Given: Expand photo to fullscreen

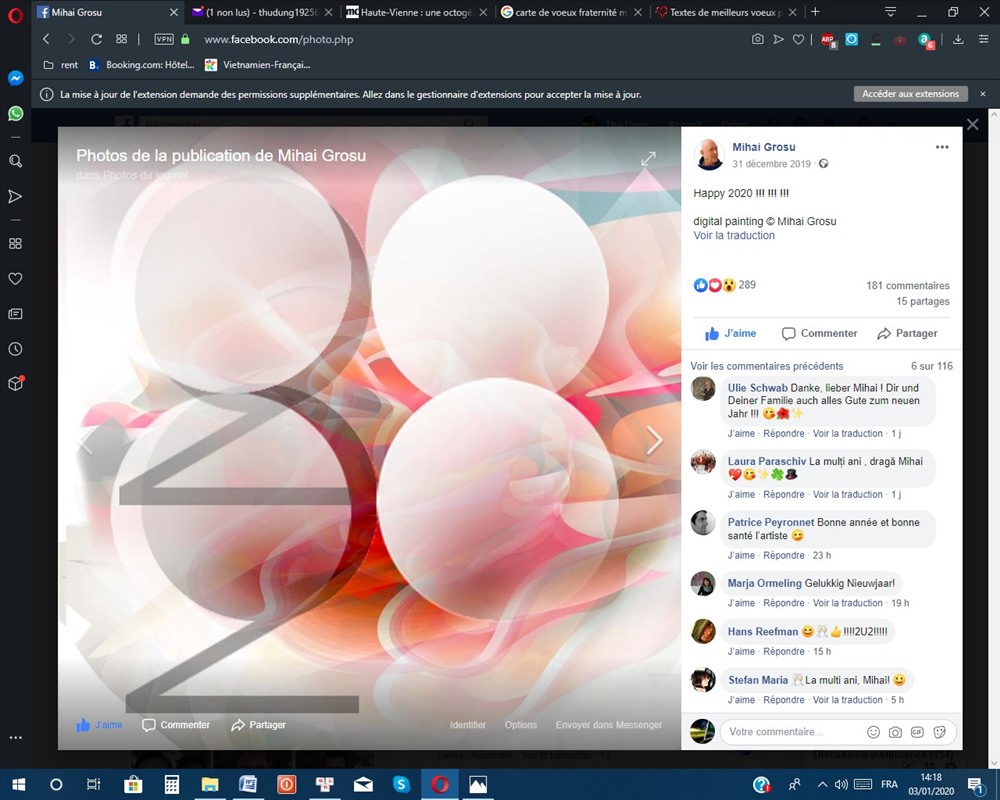Looking at the screenshot, I should pyautogui.click(x=648, y=159).
